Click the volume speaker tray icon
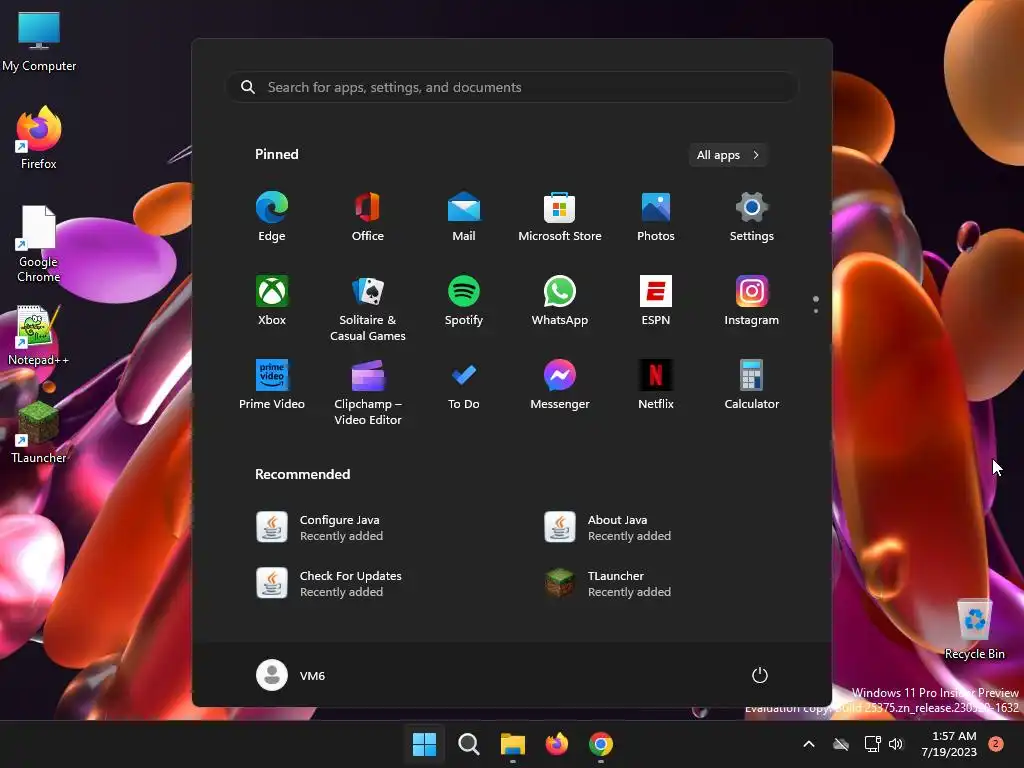1024x768 pixels. click(x=896, y=744)
